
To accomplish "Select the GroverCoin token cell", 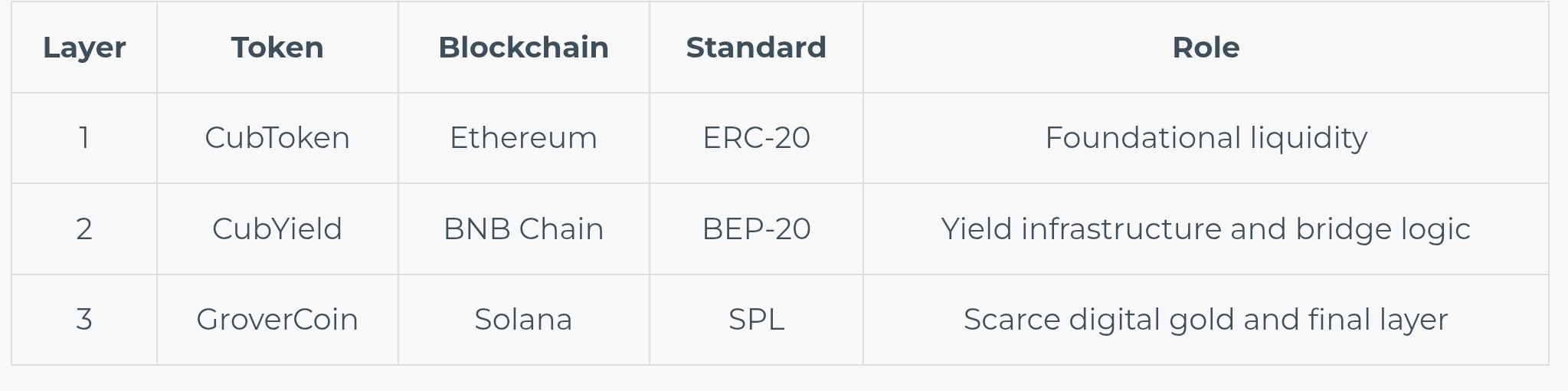I will click(x=277, y=320).
